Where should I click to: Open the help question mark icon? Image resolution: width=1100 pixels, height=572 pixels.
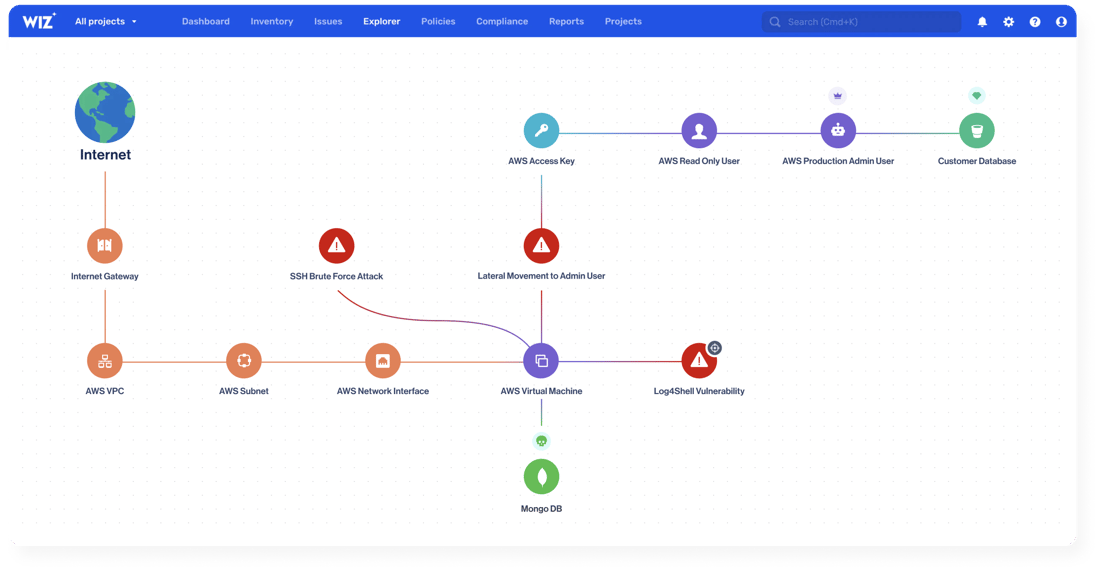click(x=1035, y=22)
